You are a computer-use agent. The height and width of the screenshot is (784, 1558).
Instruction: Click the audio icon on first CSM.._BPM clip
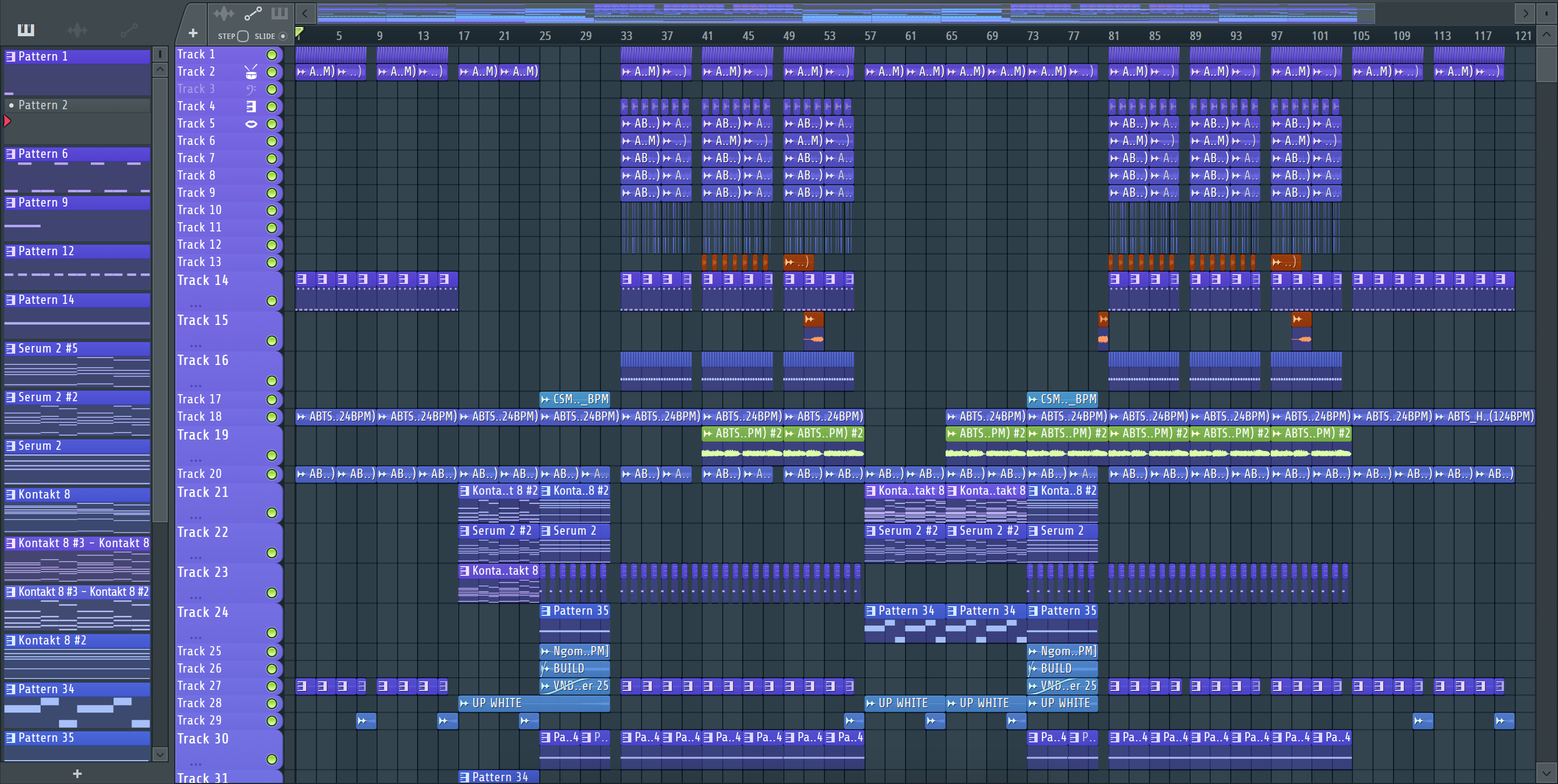click(545, 400)
